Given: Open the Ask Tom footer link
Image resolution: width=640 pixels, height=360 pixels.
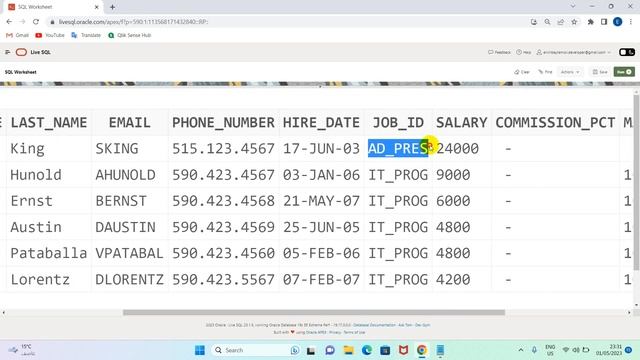Looking at the screenshot, I should pyautogui.click(x=405, y=325).
